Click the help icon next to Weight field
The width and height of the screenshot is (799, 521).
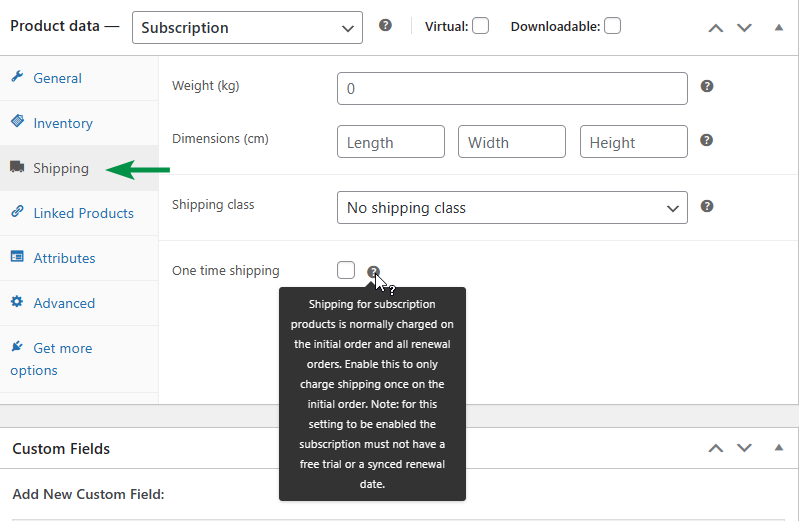pos(706,87)
